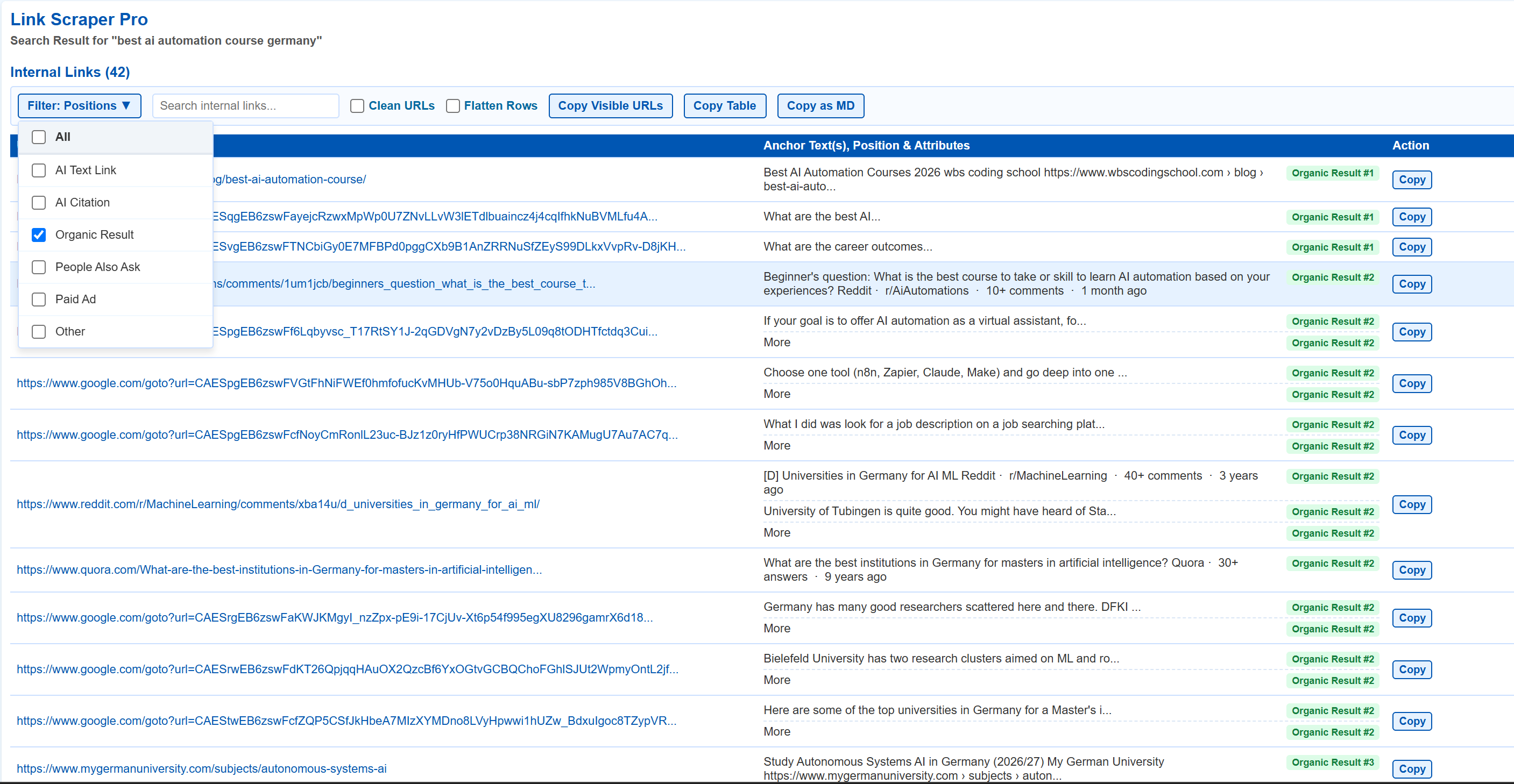Click the Copy Table button
Screen dimensions: 1514x784
pos(724,106)
